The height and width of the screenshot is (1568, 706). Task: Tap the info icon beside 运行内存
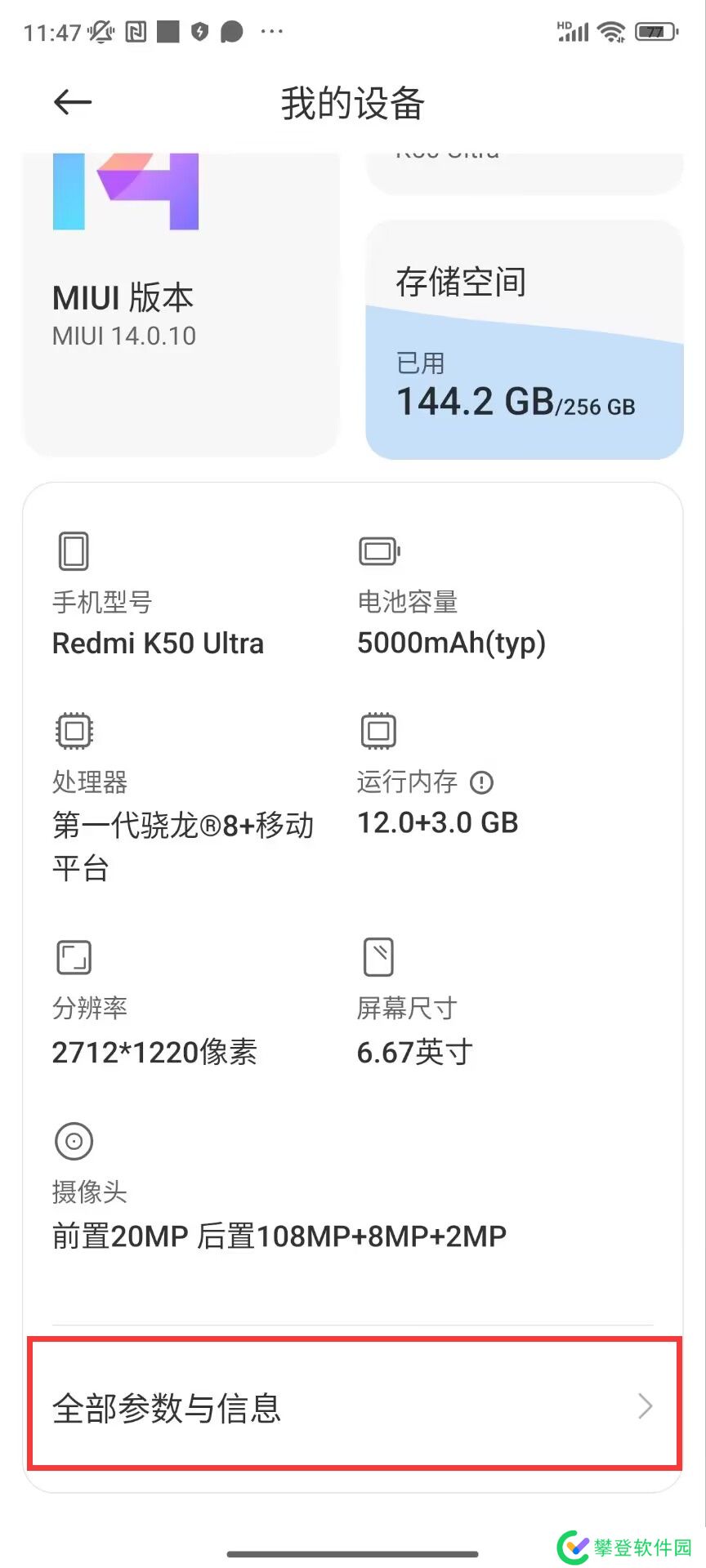[x=482, y=782]
